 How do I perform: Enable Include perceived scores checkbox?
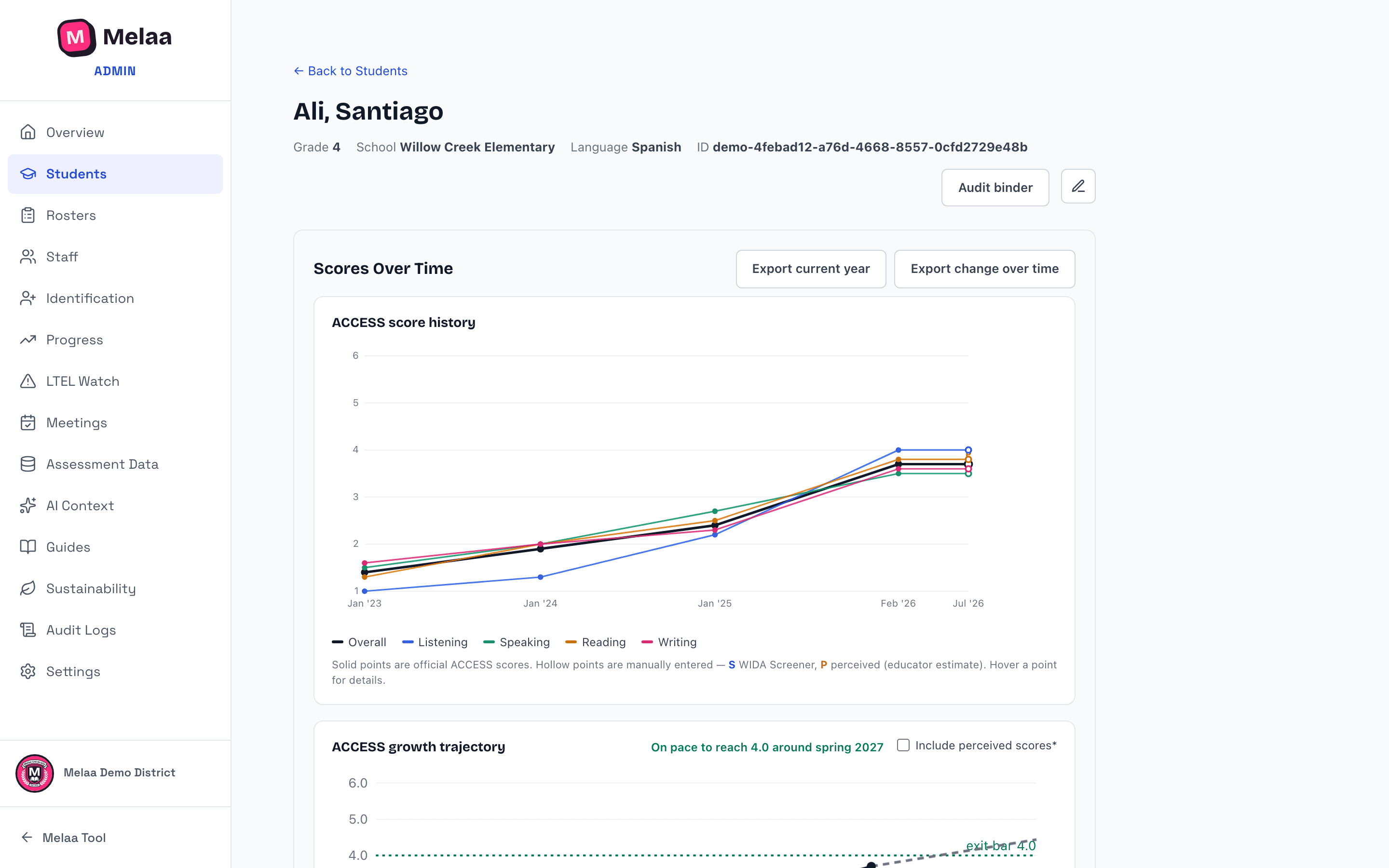click(x=903, y=745)
